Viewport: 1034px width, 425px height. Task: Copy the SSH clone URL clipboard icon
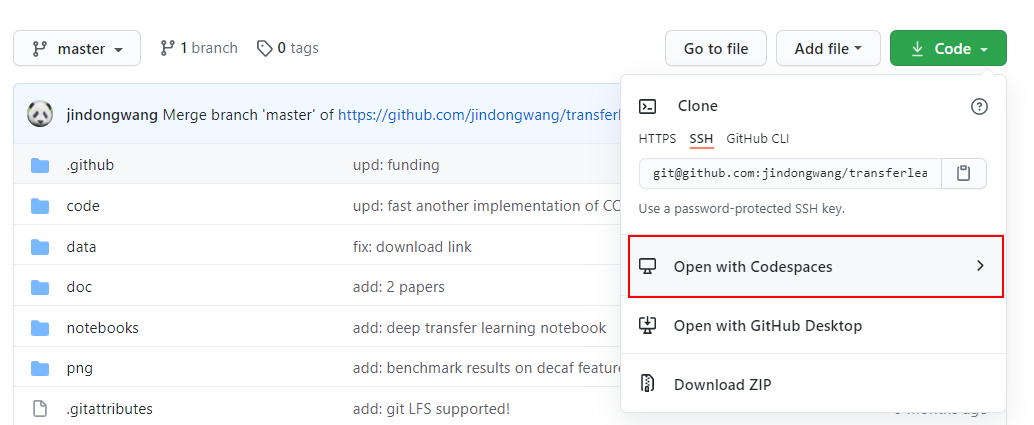coord(963,174)
